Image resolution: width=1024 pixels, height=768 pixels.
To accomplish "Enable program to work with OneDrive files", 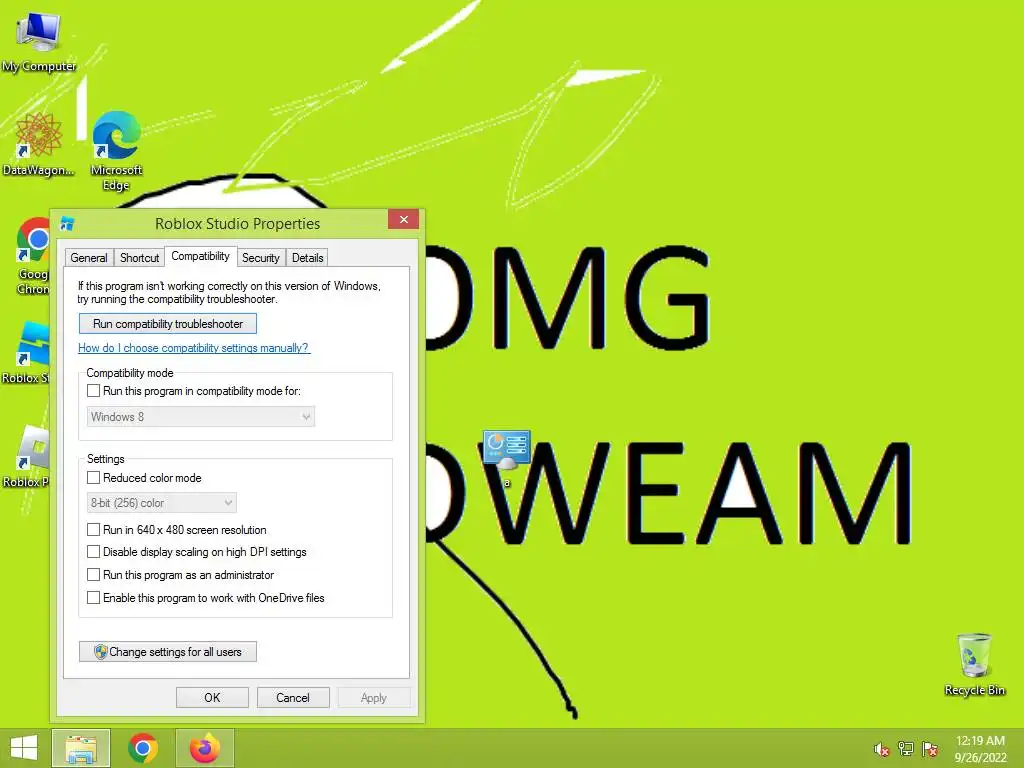I will click(93, 598).
